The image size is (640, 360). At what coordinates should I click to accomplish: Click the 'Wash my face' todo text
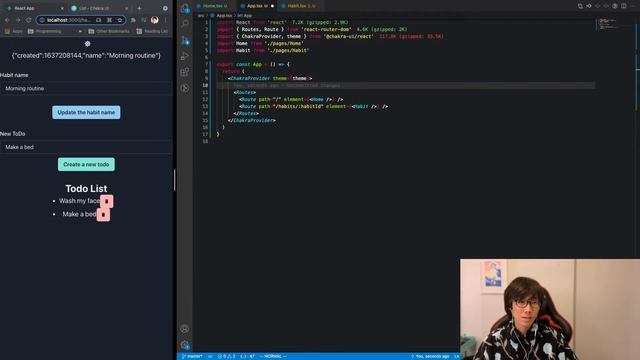[80, 201]
